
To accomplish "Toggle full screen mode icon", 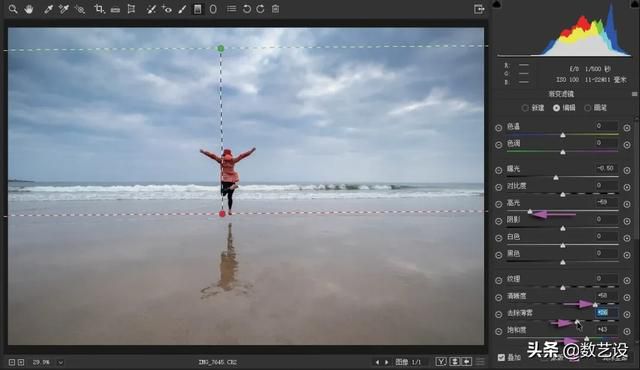I will pyautogui.click(x=479, y=9).
